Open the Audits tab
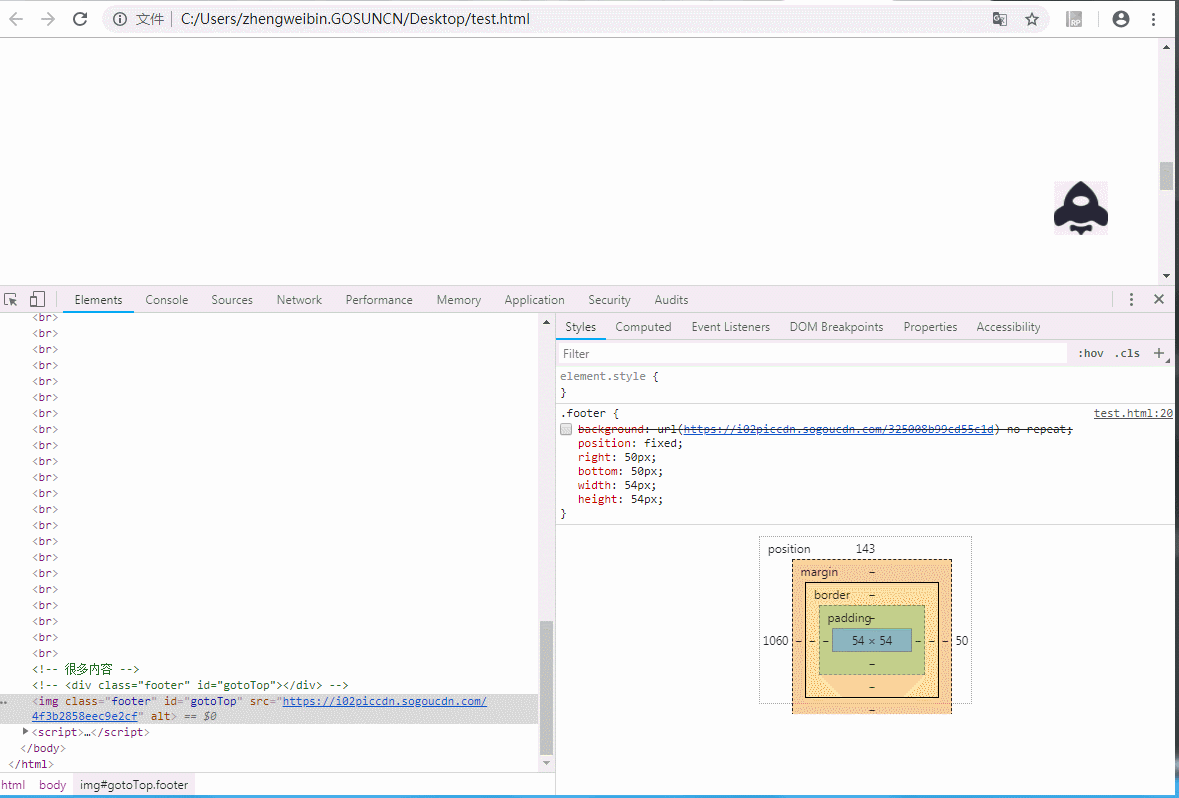Screen dimensions: 1179x798 (671, 299)
